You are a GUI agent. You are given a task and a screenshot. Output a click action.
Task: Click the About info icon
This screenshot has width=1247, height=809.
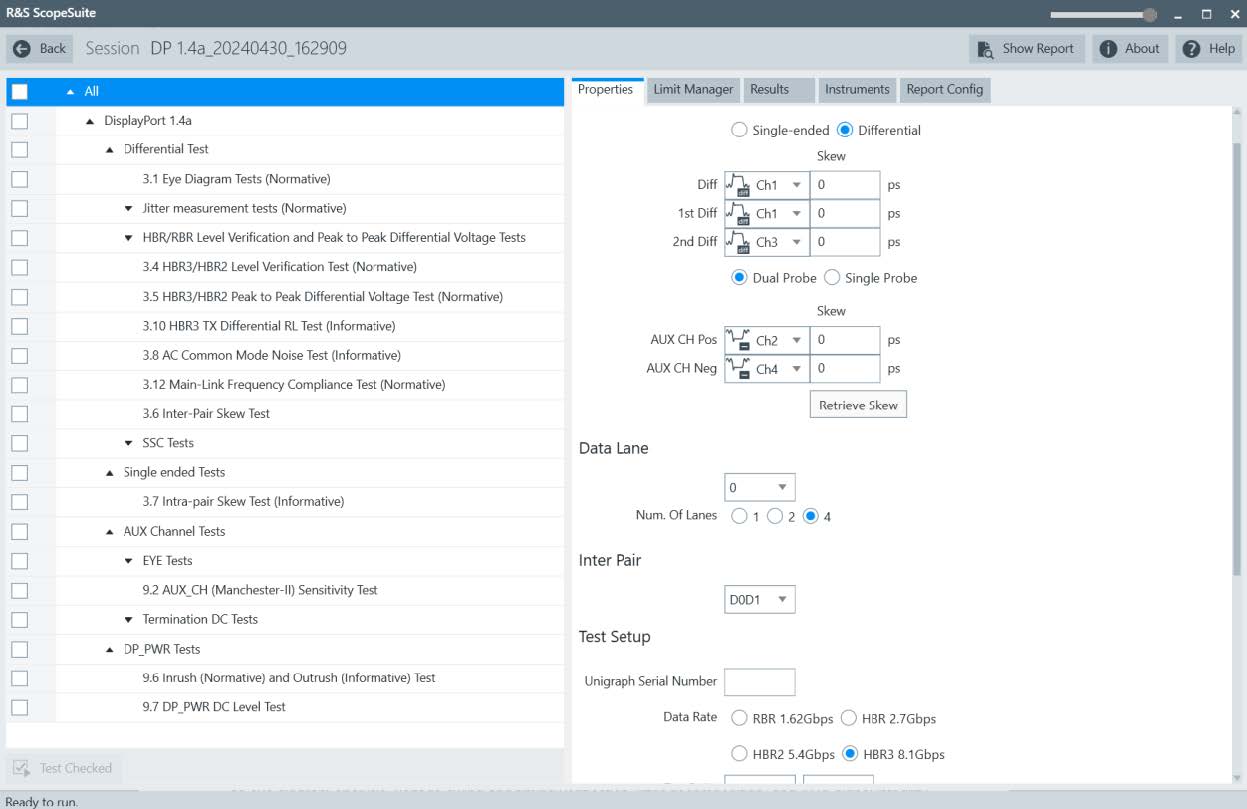(1108, 48)
